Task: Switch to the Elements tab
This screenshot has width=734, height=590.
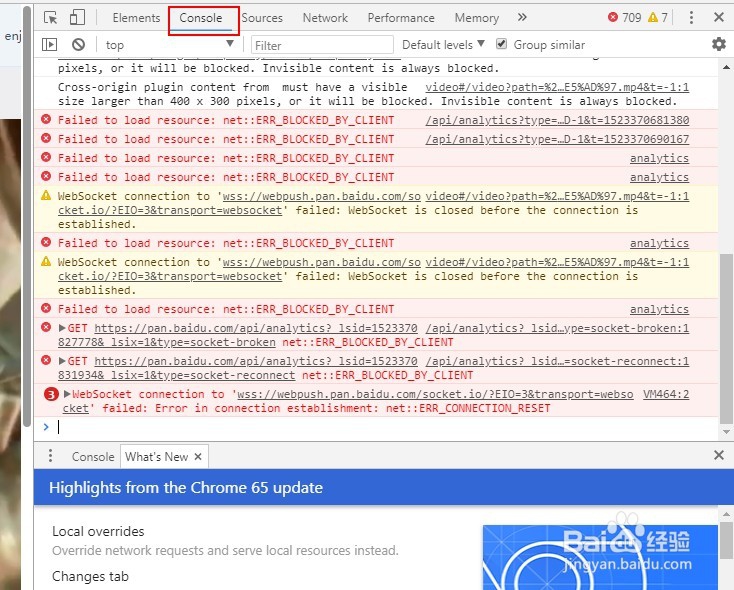Action: [136, 18]
